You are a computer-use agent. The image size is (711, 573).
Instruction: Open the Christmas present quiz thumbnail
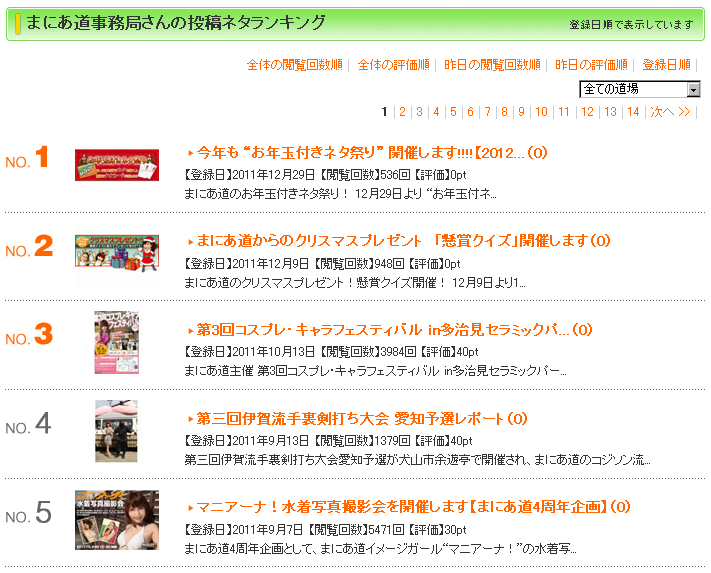coord(117,252)
